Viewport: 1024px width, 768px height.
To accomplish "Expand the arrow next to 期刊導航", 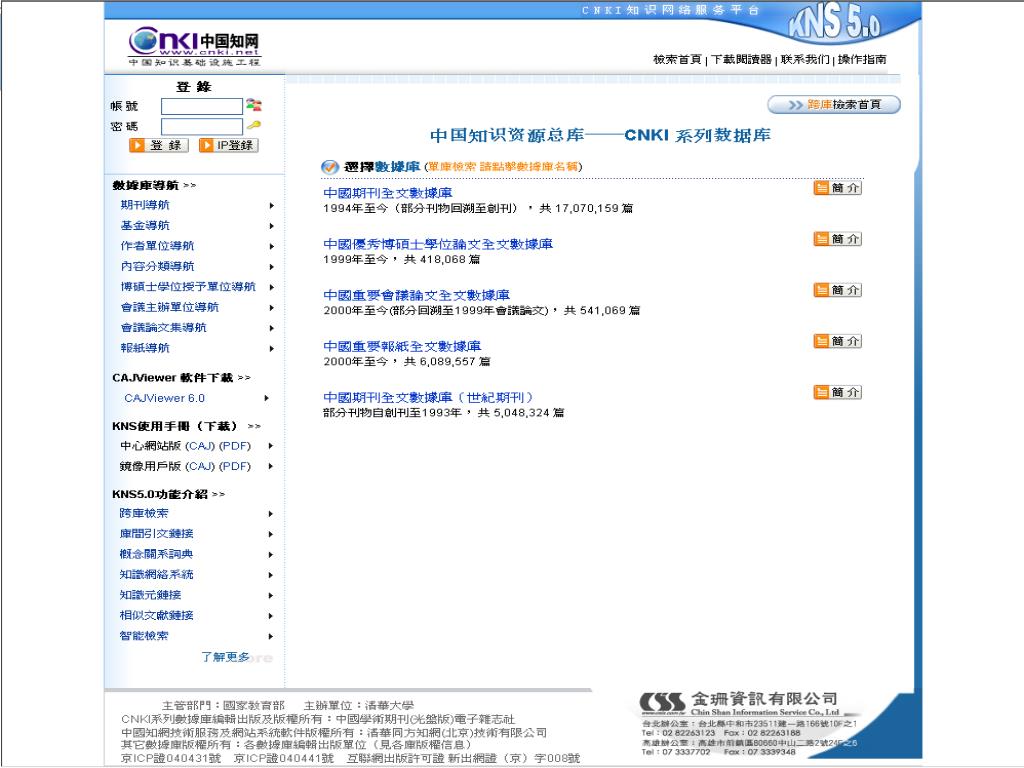I will [272, 206].
